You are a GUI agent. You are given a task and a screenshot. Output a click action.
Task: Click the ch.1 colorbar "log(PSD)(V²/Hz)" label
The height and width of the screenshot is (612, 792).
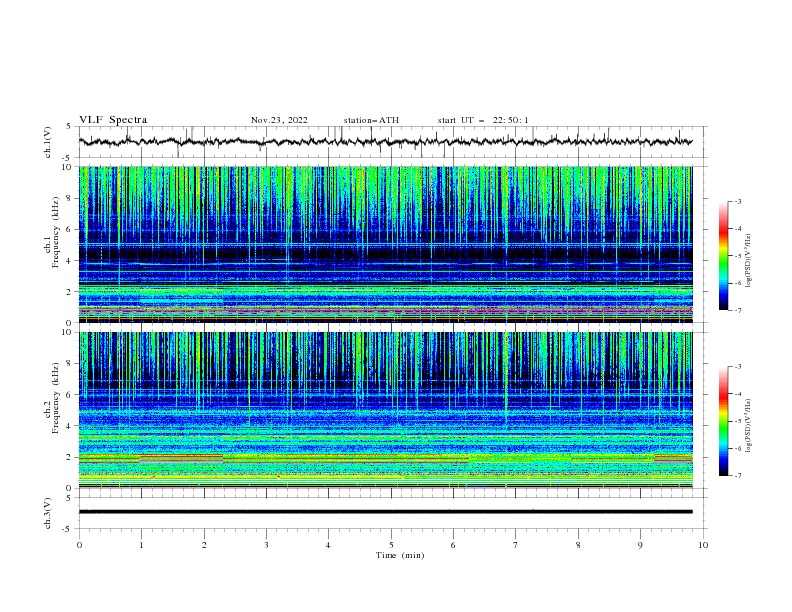coord(749,261)
